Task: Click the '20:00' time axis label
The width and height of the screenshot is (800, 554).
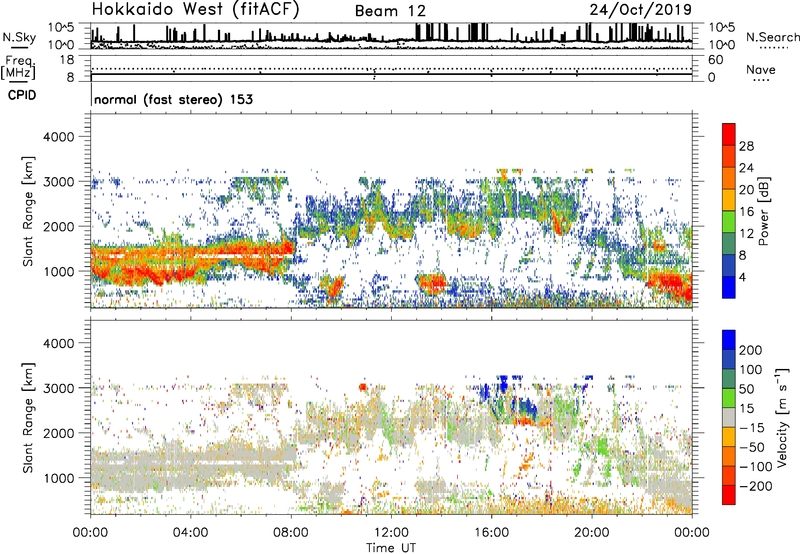Action: point(592,533)
